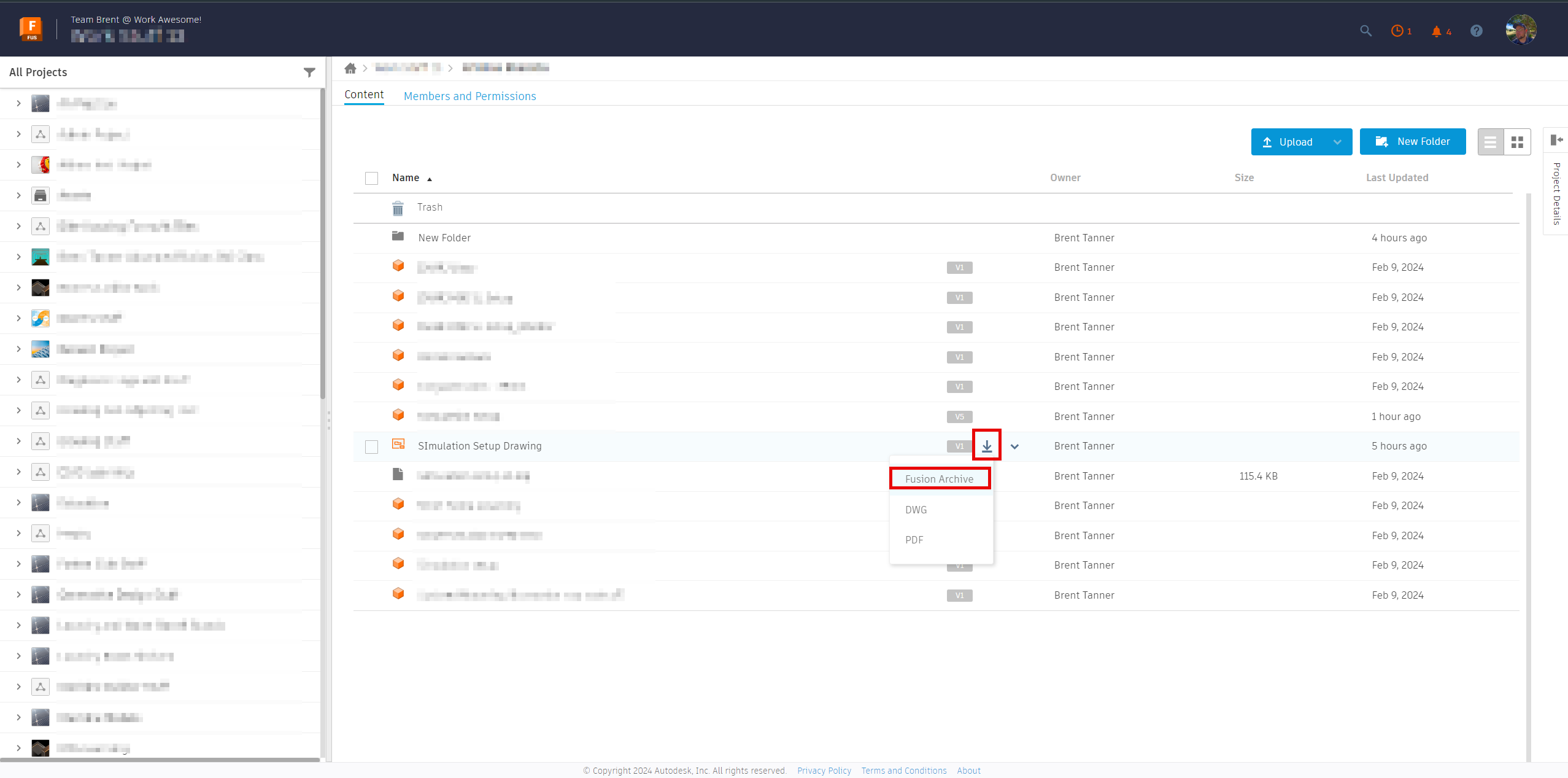Click download icon on Simulation Setup Drawing

click(987, 446)
